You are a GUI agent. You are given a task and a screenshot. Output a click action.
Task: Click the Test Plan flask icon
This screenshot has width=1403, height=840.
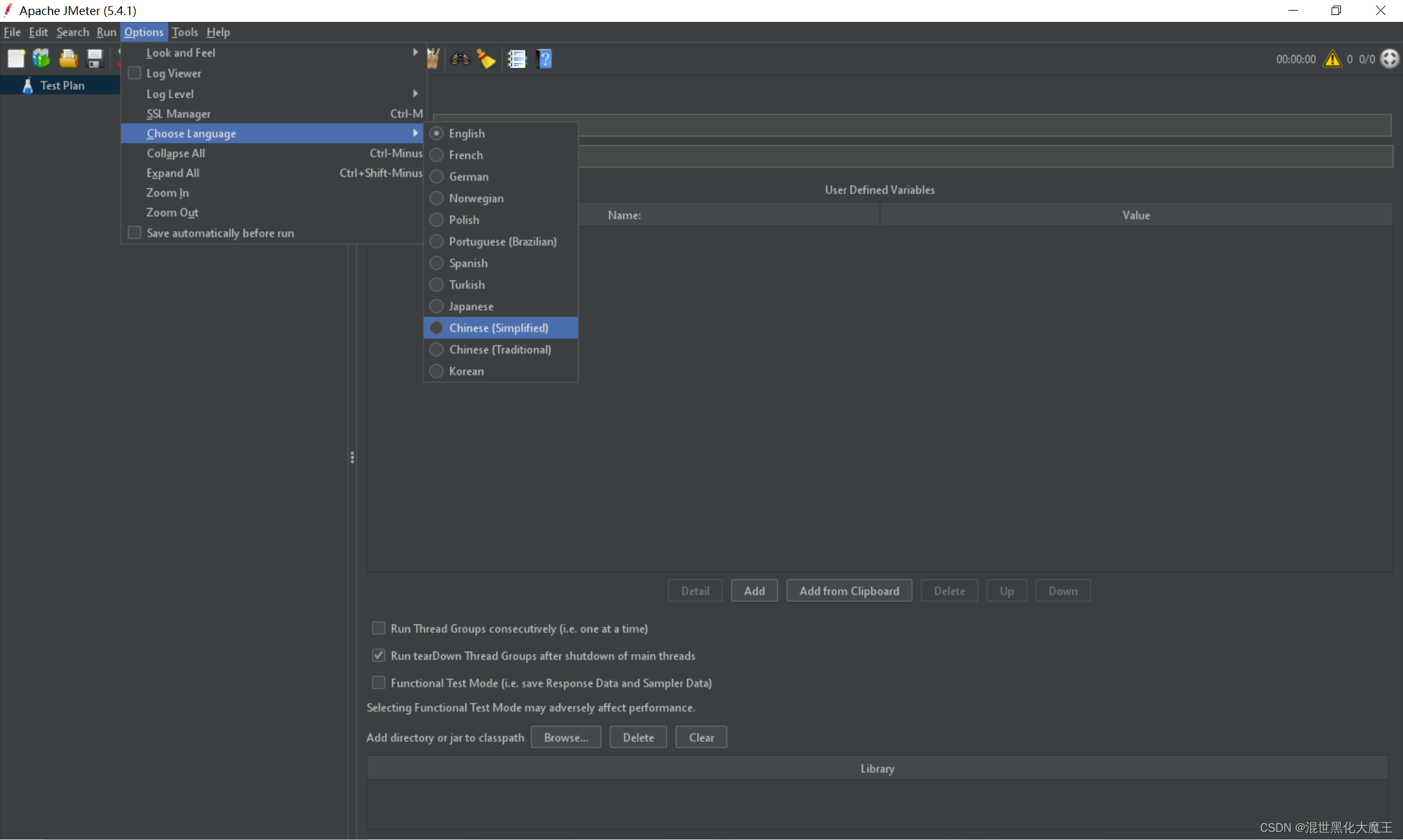coord(27,85)
